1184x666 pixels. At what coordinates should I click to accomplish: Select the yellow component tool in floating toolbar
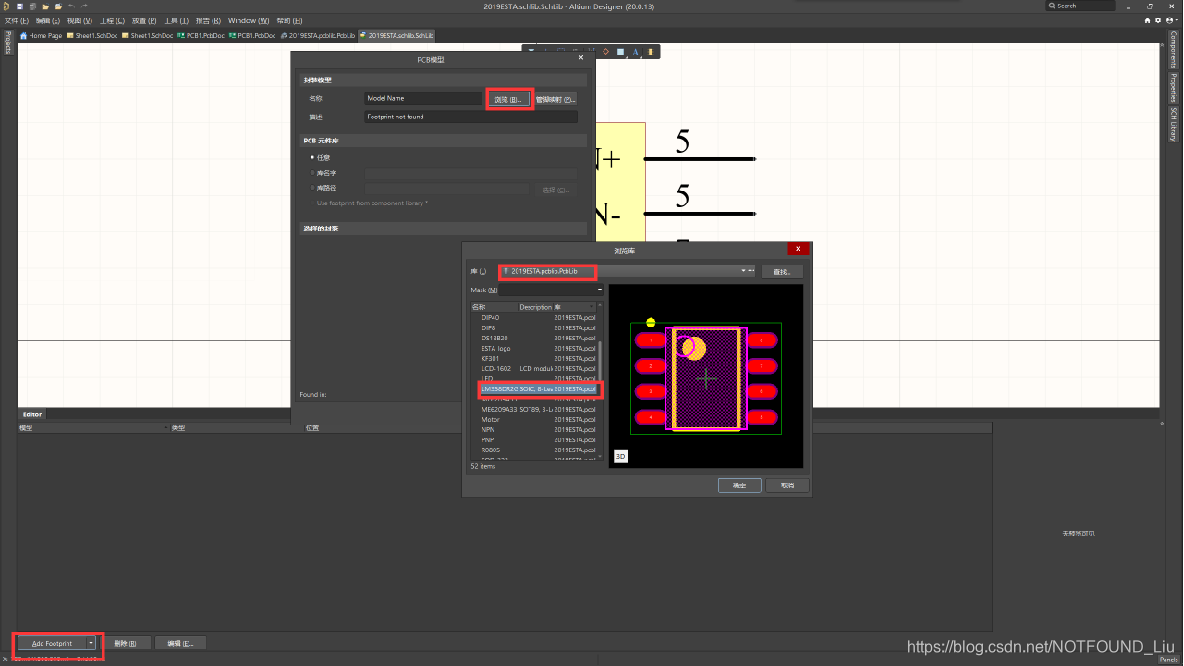[650, 51]
